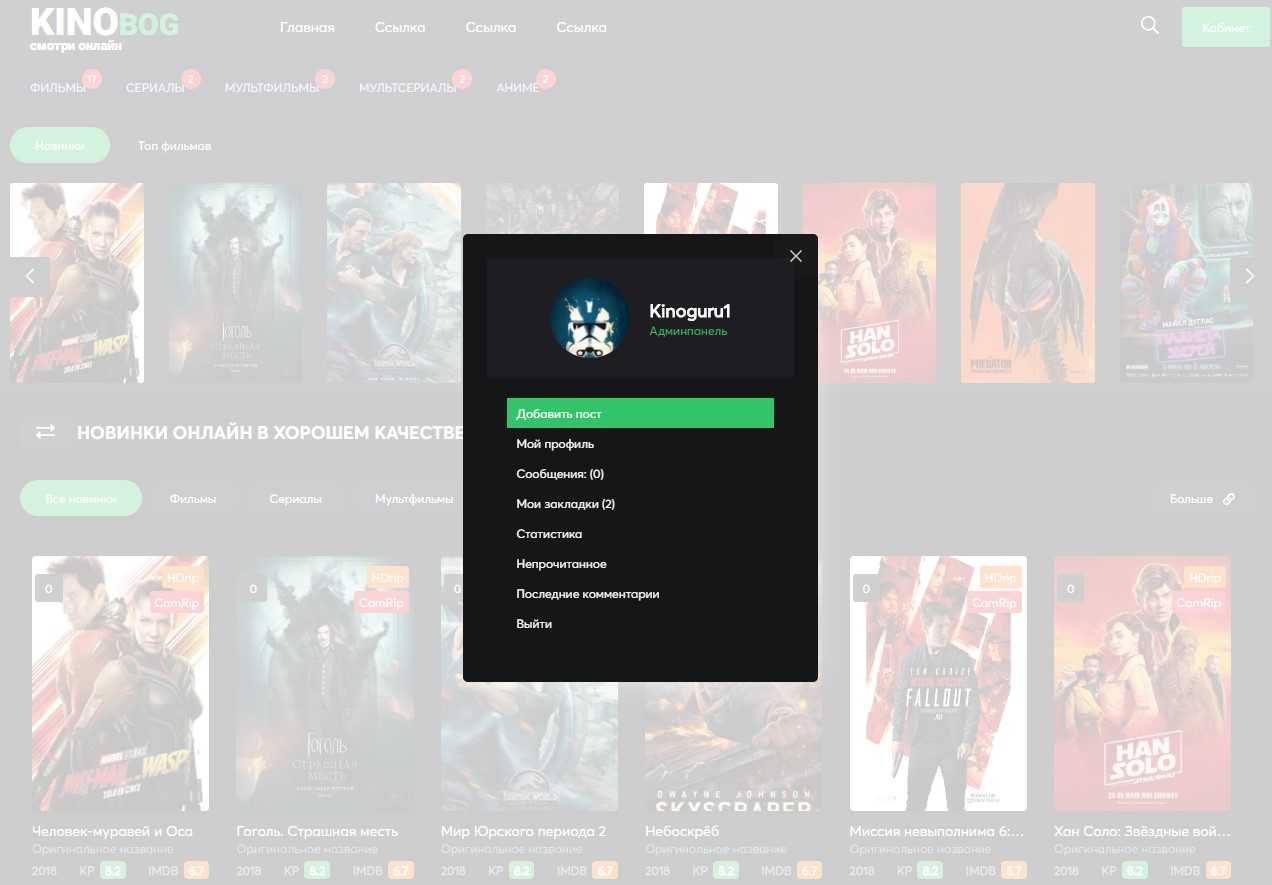Click KP 8.2 rating under Человек-муравей
This screenshot has width=1272, height=885.
tap(112, 871)
